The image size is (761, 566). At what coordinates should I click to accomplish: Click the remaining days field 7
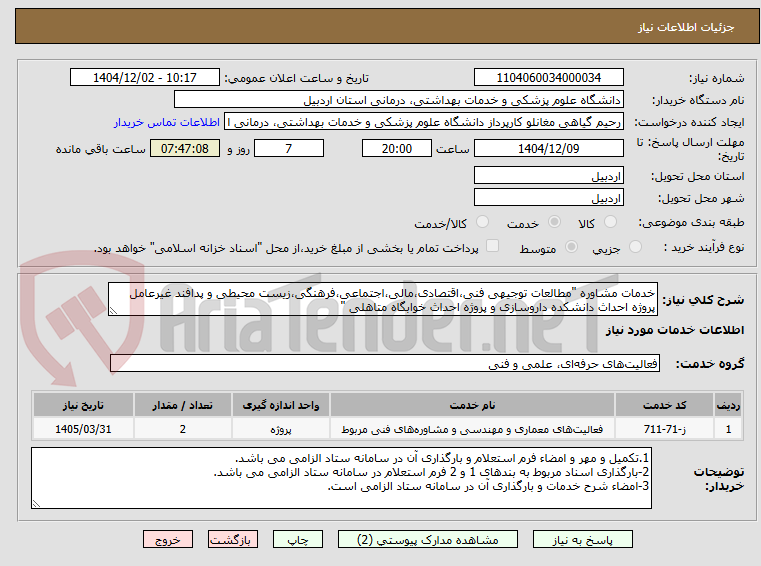click(x=289, y=149)
